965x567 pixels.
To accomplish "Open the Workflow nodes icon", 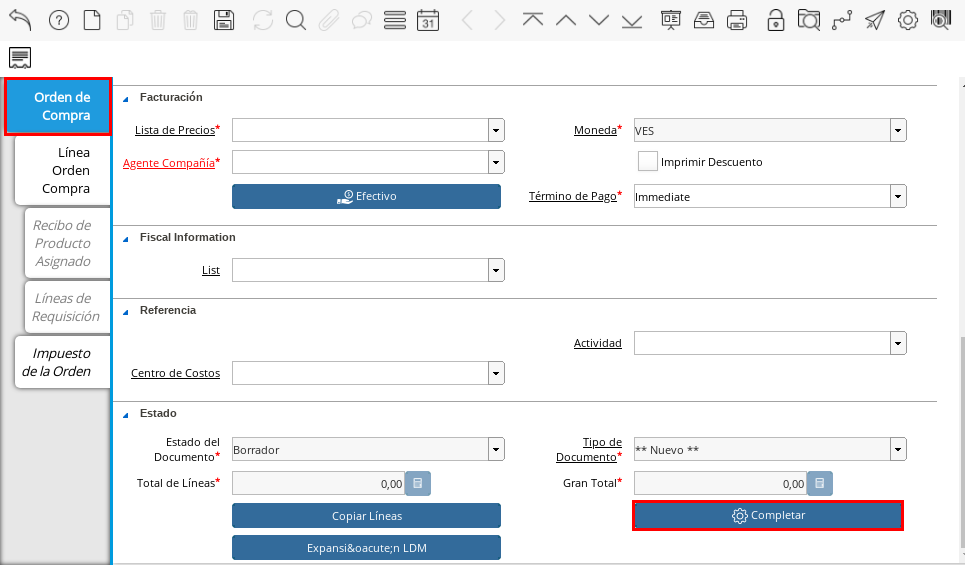I will (842, 20).
